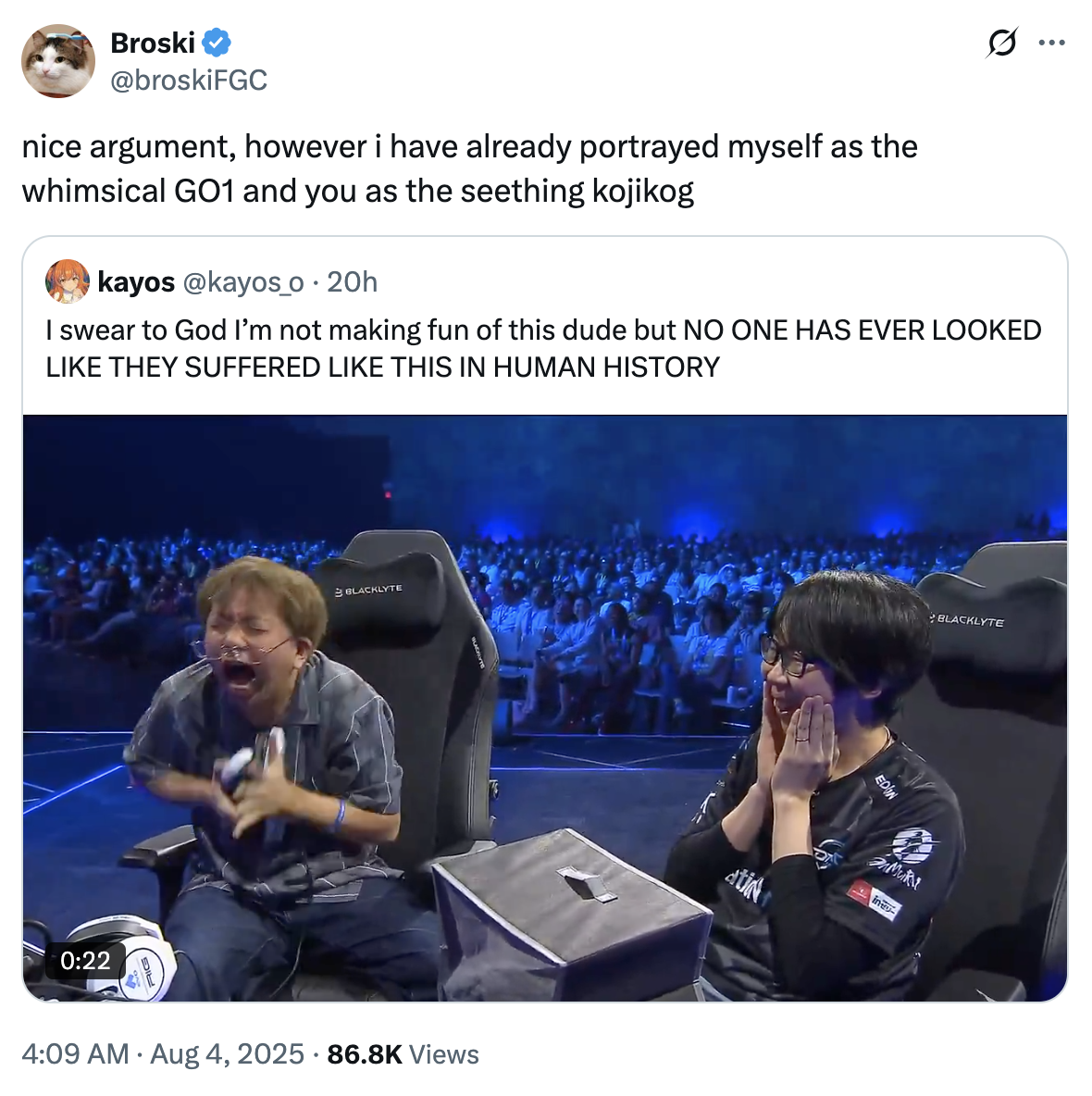Click the BLACKLYTE logo on right chair
1092x1096 pixels.
coord(968,620)
